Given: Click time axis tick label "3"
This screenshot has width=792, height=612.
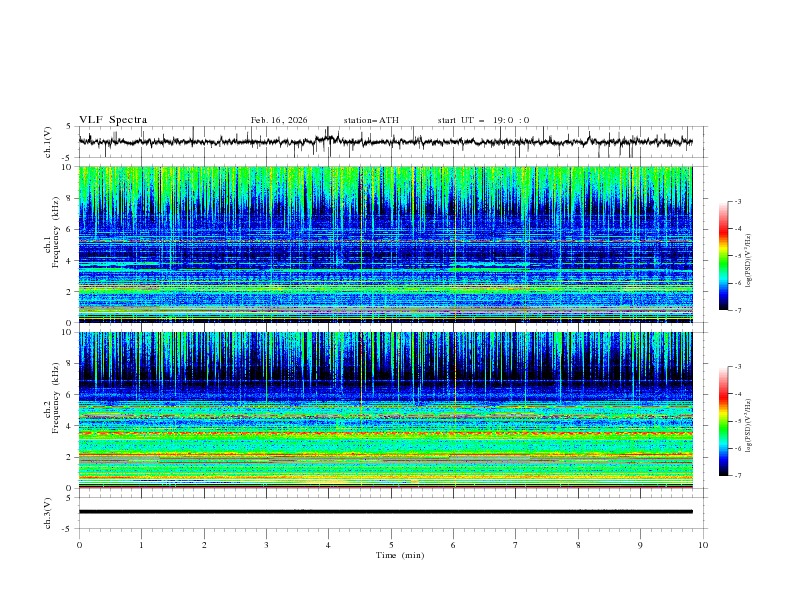Looking at the screenshot, I should 266,545.
